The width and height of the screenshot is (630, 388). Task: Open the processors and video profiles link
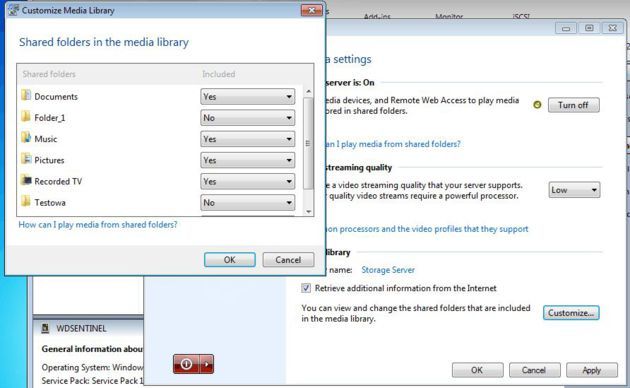[427, 229]
